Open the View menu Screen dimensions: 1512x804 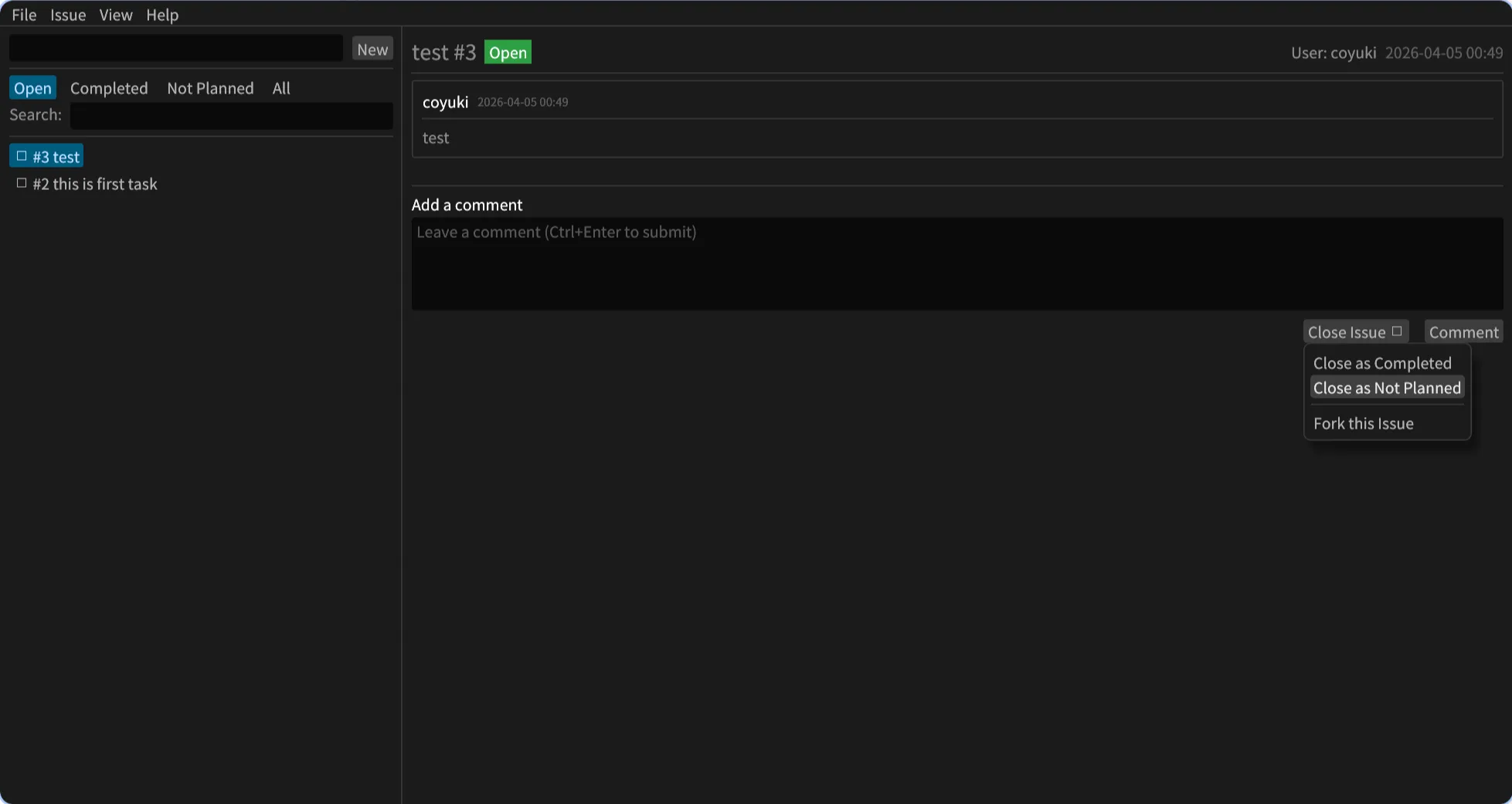(x=114, y=14)
